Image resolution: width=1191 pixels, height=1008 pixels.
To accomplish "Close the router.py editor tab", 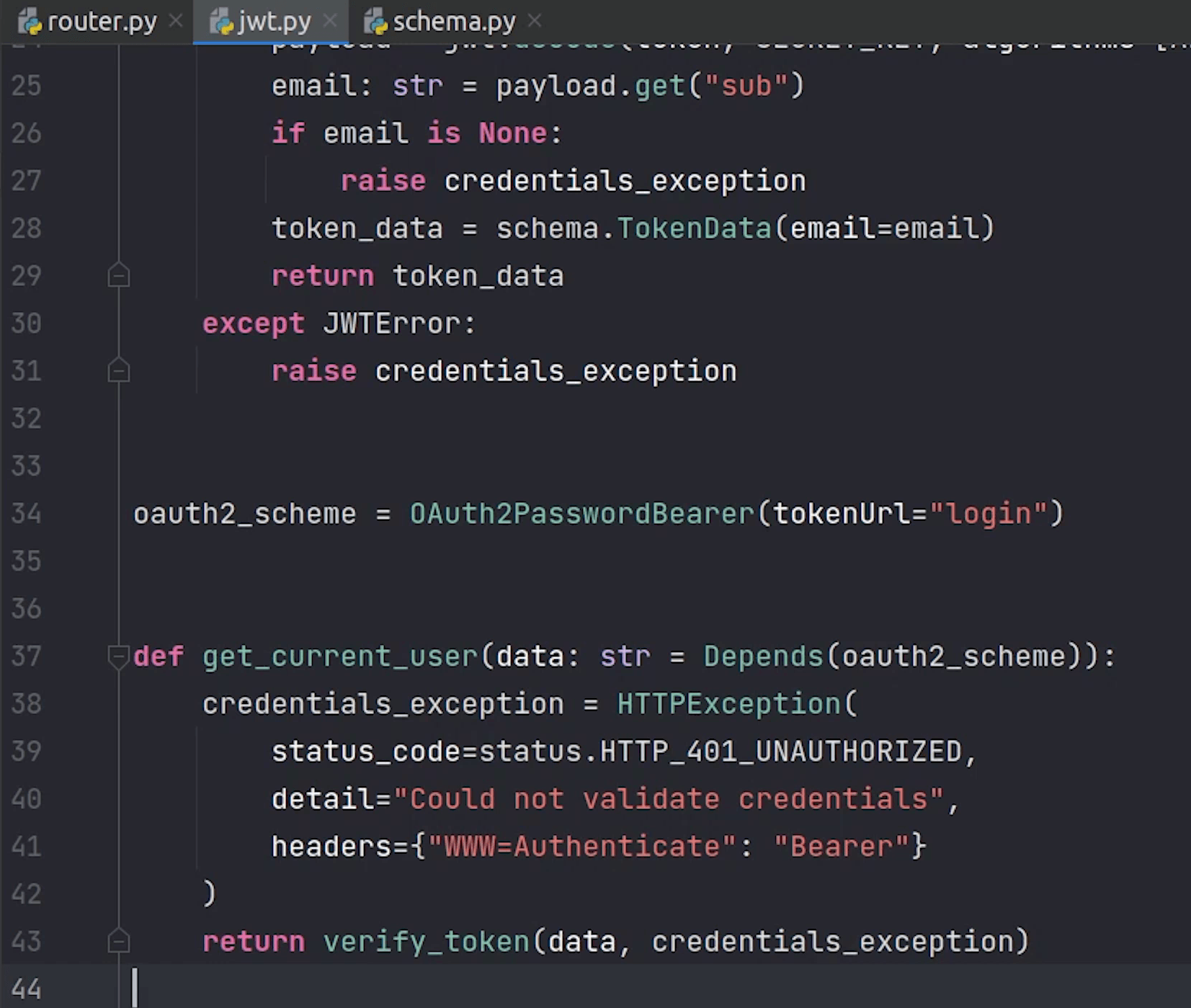I will click(x=176, y=22).
